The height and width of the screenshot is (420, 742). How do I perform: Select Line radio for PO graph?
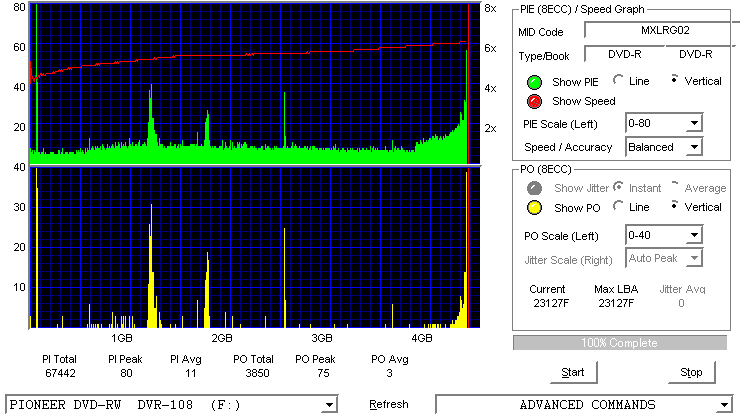(x=618, y=206)
